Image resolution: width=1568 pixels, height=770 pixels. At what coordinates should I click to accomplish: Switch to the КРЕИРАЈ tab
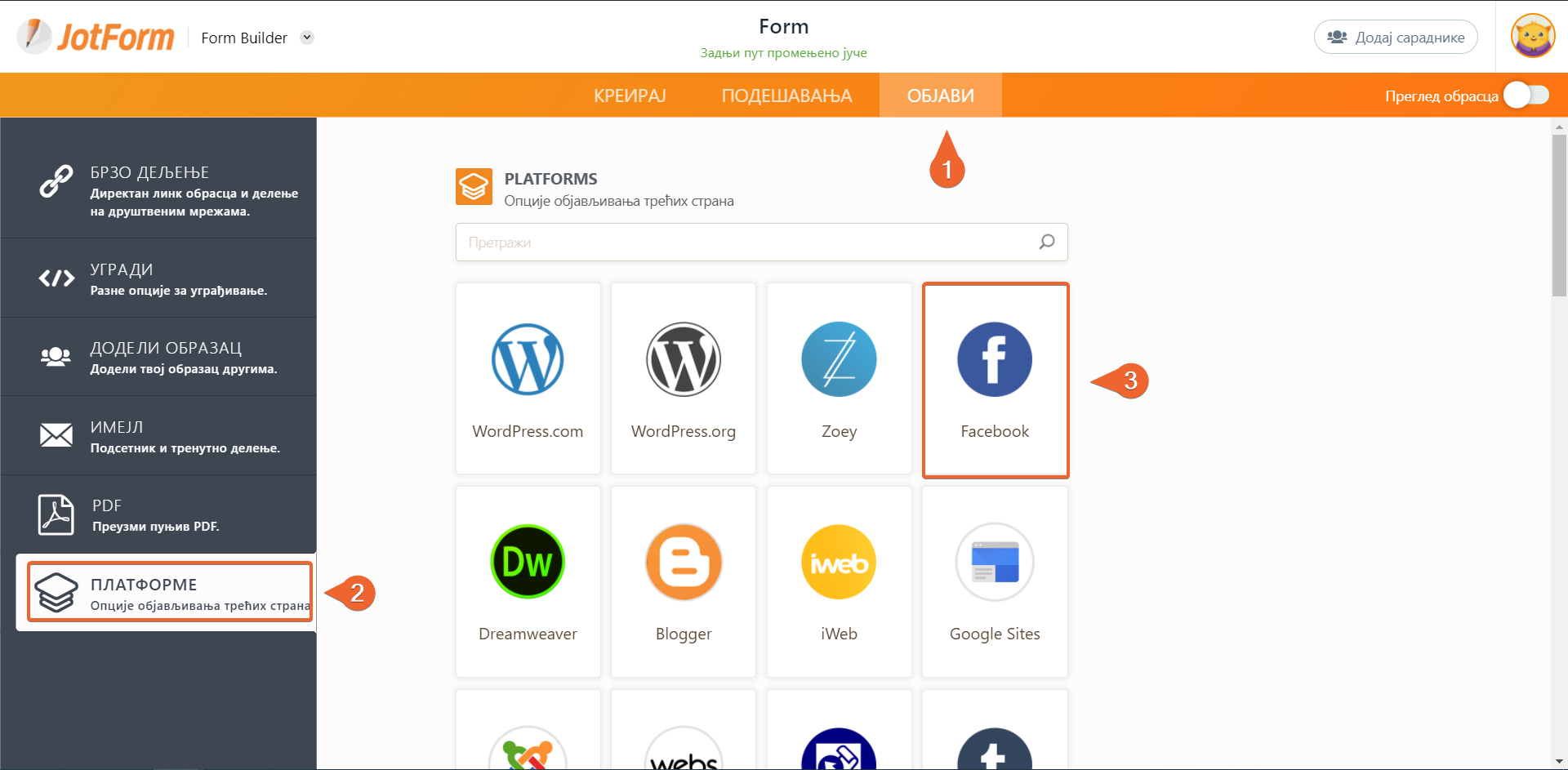pyautogui.click(x=630, y=96)
